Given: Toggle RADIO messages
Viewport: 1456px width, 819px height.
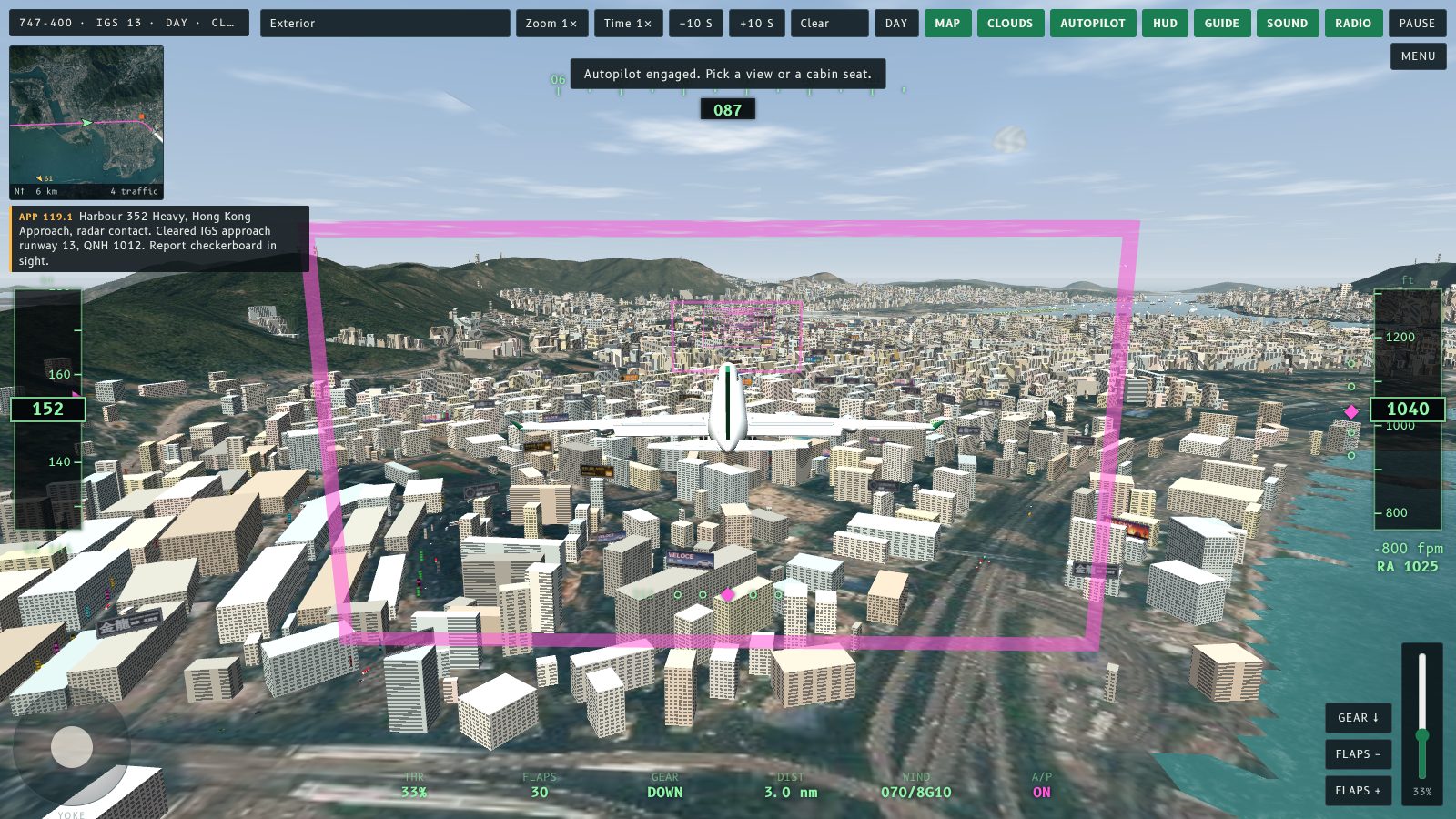Looking at the screenshot, I should click(1353, 23).
